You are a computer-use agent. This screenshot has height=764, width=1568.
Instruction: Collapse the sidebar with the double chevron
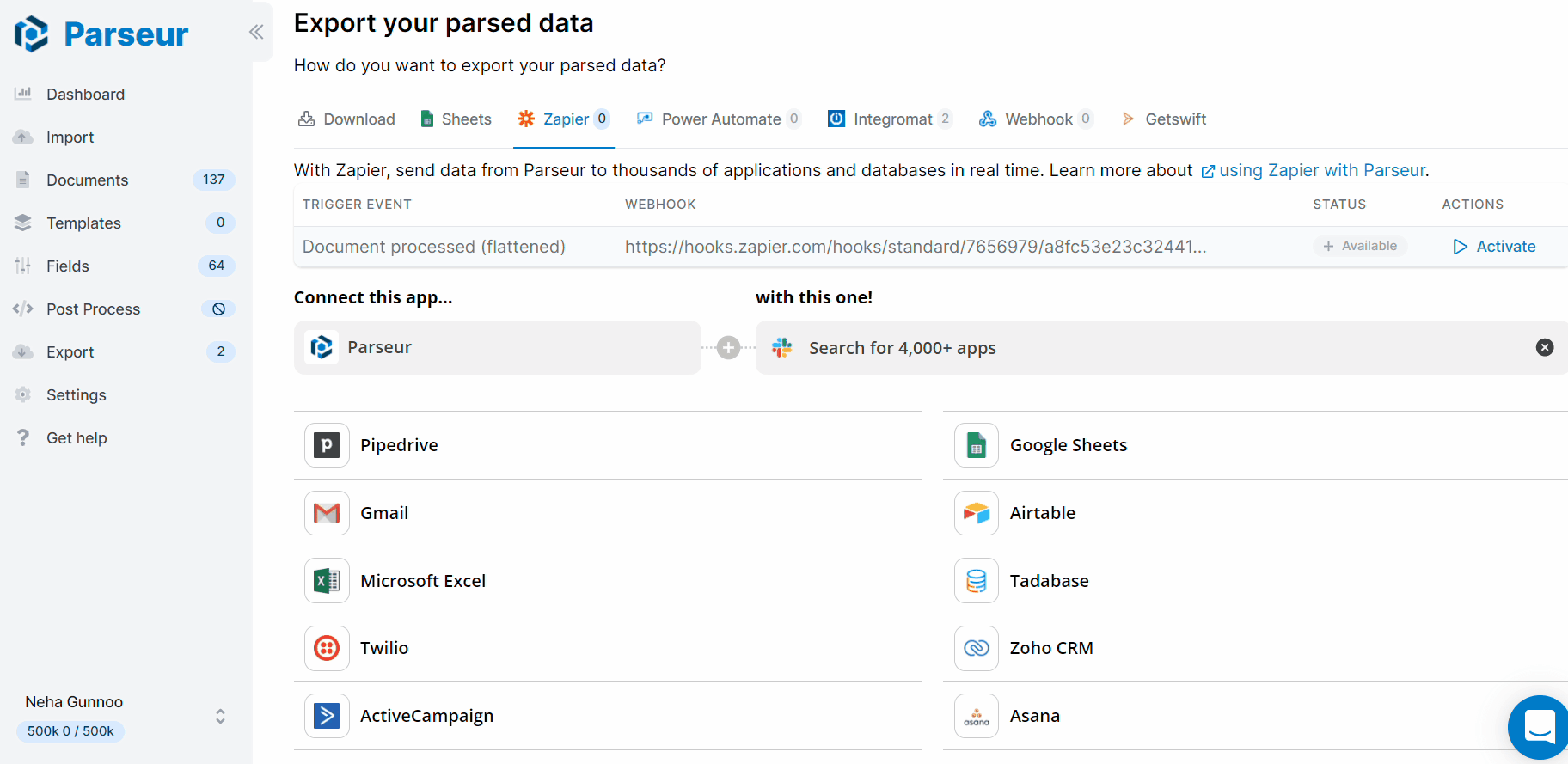coord(256,32)
